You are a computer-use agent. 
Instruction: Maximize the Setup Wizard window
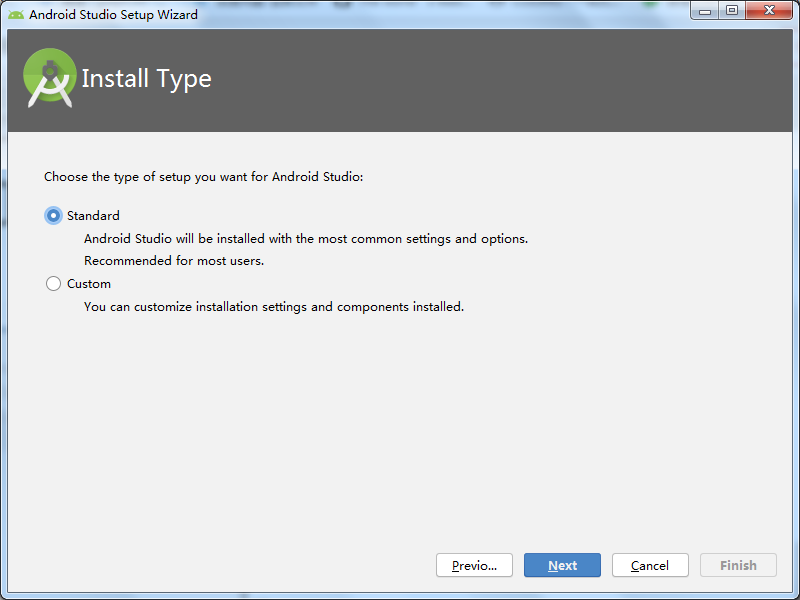[732, 10]
